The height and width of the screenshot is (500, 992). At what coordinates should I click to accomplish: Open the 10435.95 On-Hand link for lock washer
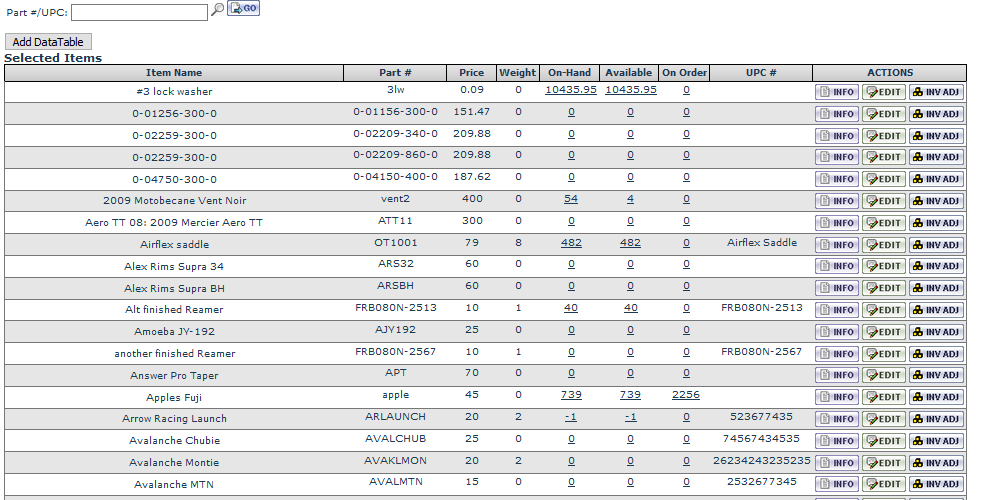point(570,89)
